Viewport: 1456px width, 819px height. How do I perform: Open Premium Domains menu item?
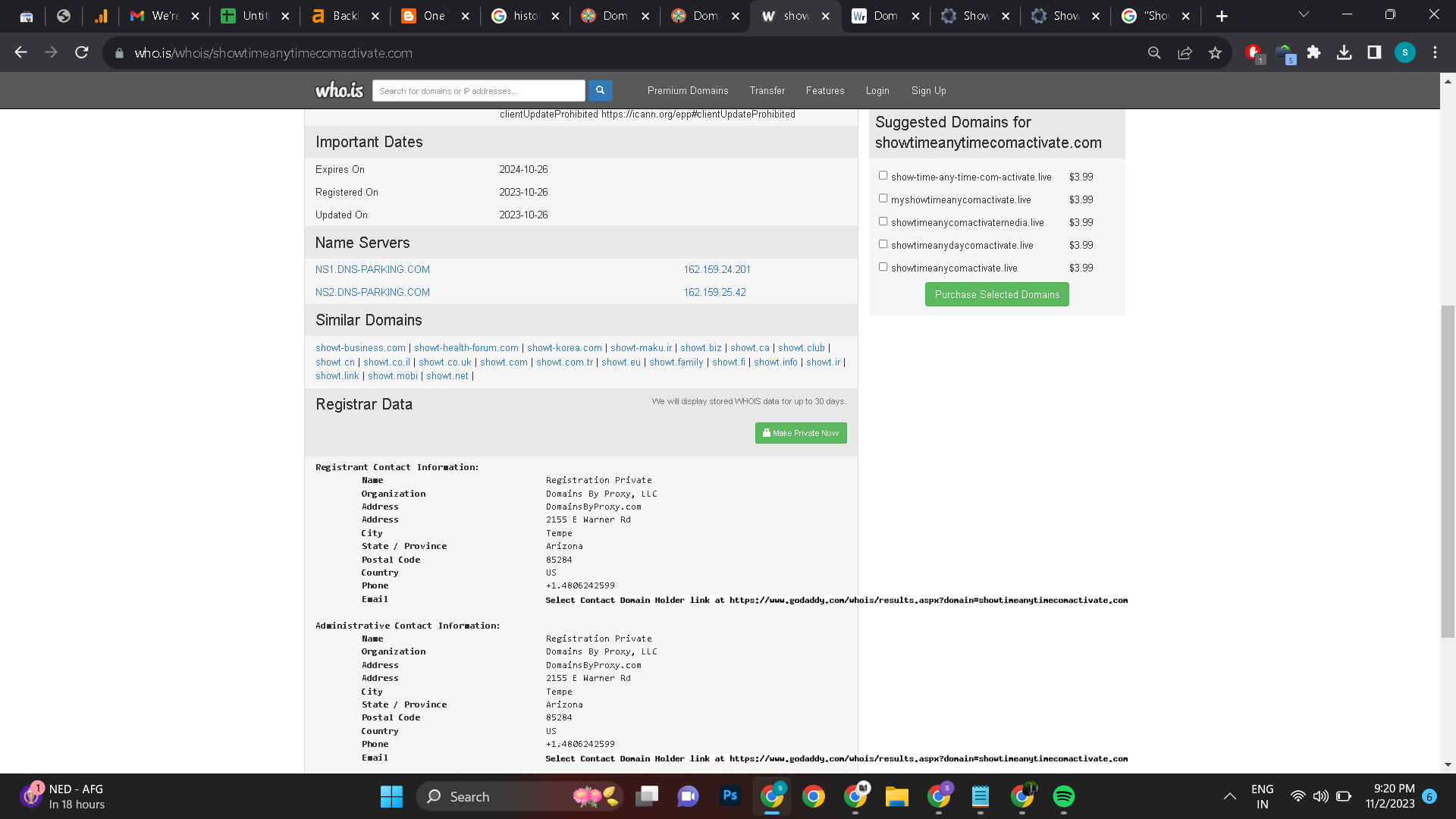(687, 90)
